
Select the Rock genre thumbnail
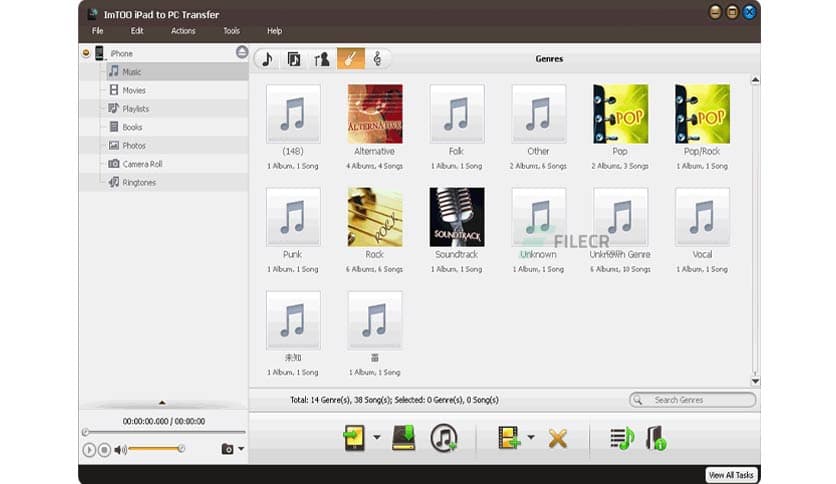click(375, 217)
